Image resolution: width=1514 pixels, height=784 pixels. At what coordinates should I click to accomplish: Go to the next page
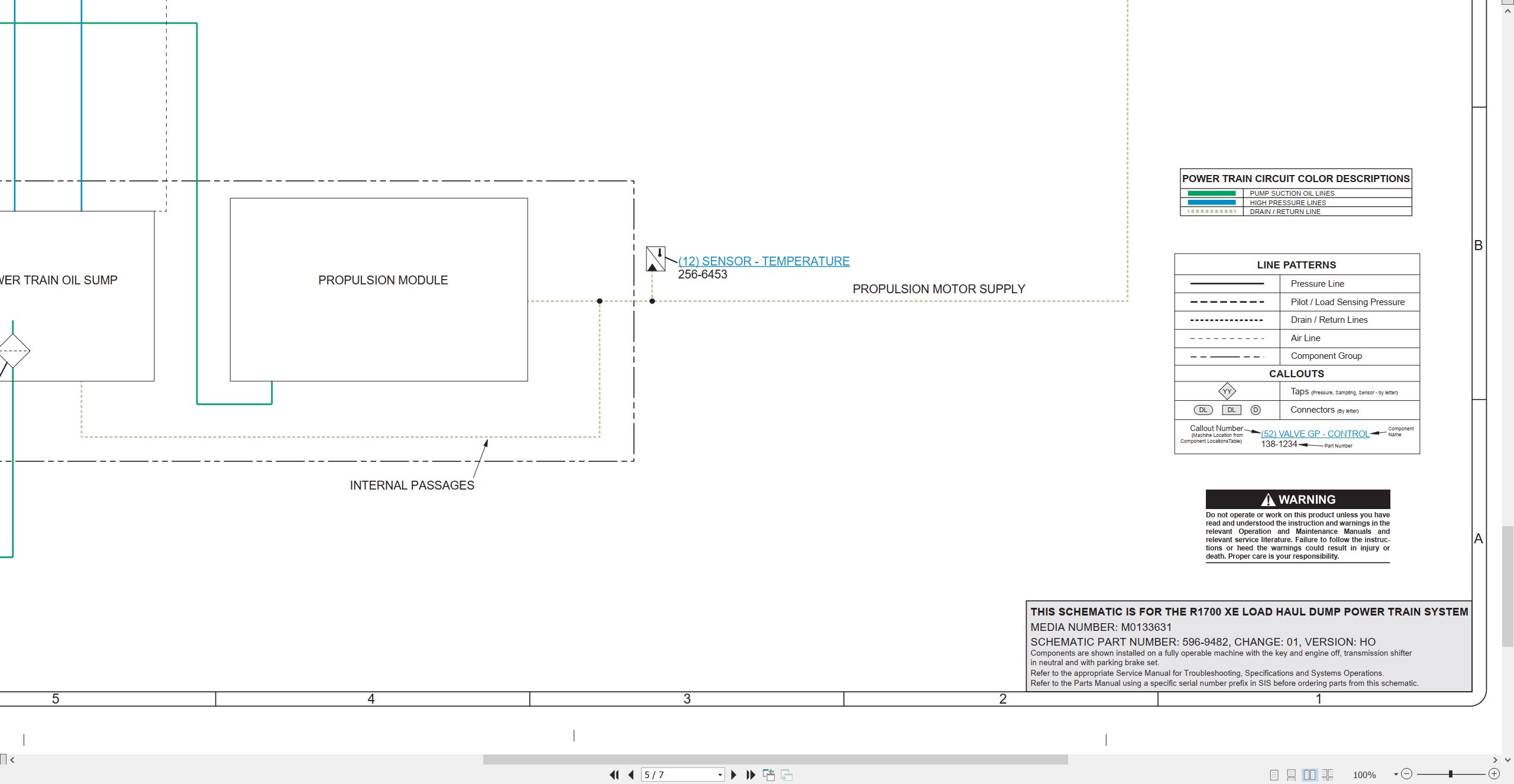[734, 775]
